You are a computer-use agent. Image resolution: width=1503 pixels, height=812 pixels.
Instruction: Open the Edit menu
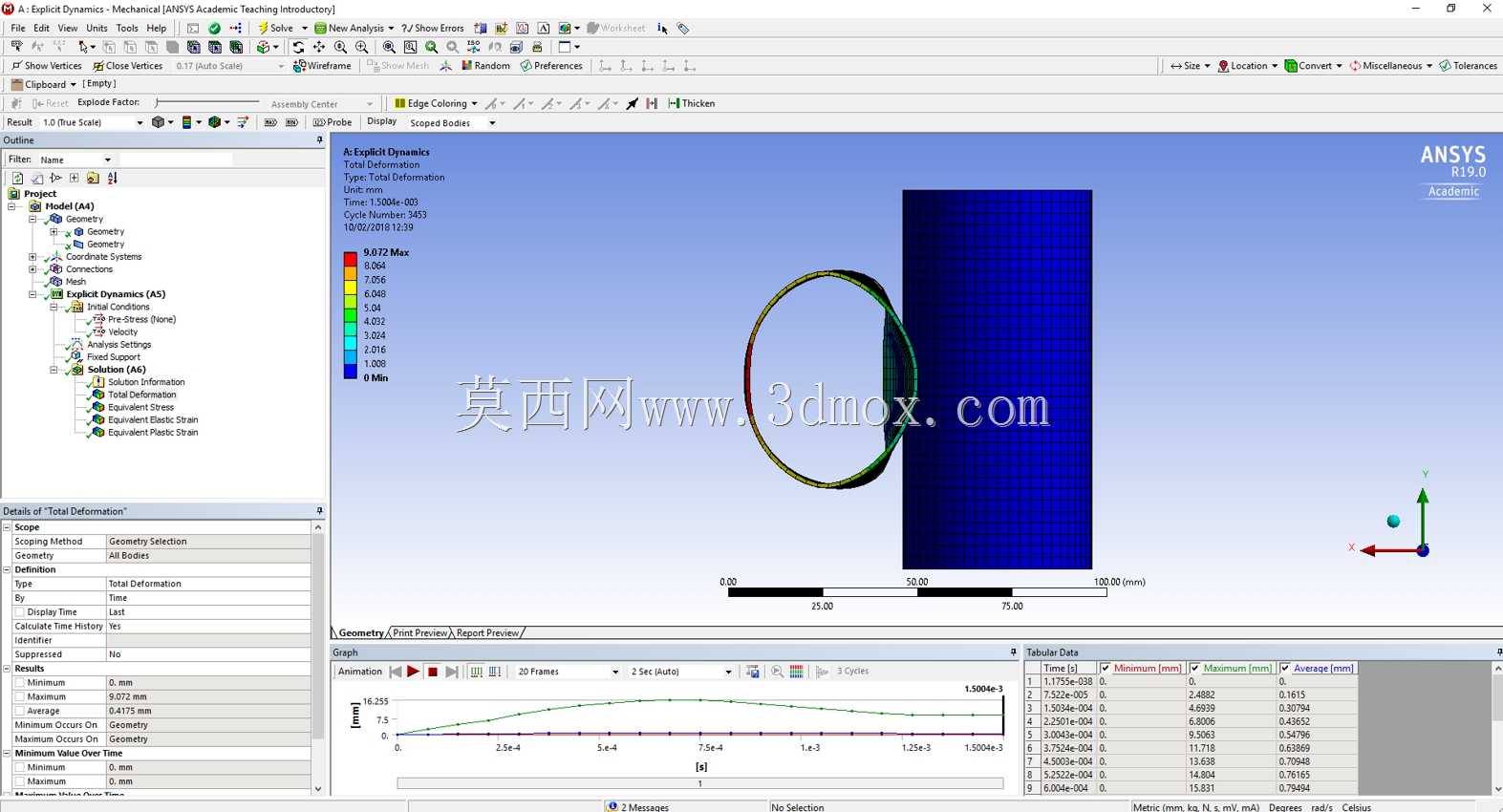click(x=41, y=29)
